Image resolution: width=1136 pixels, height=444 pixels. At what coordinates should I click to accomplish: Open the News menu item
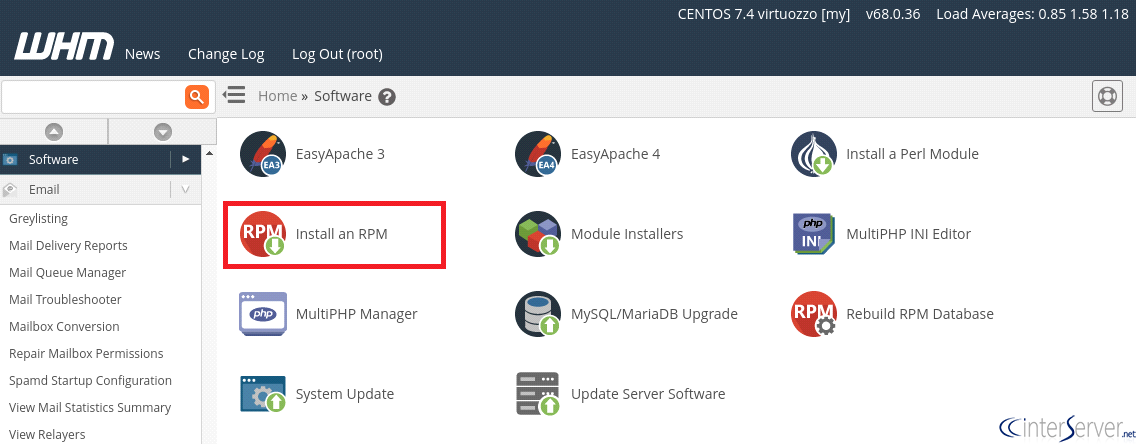click(143, 54)
